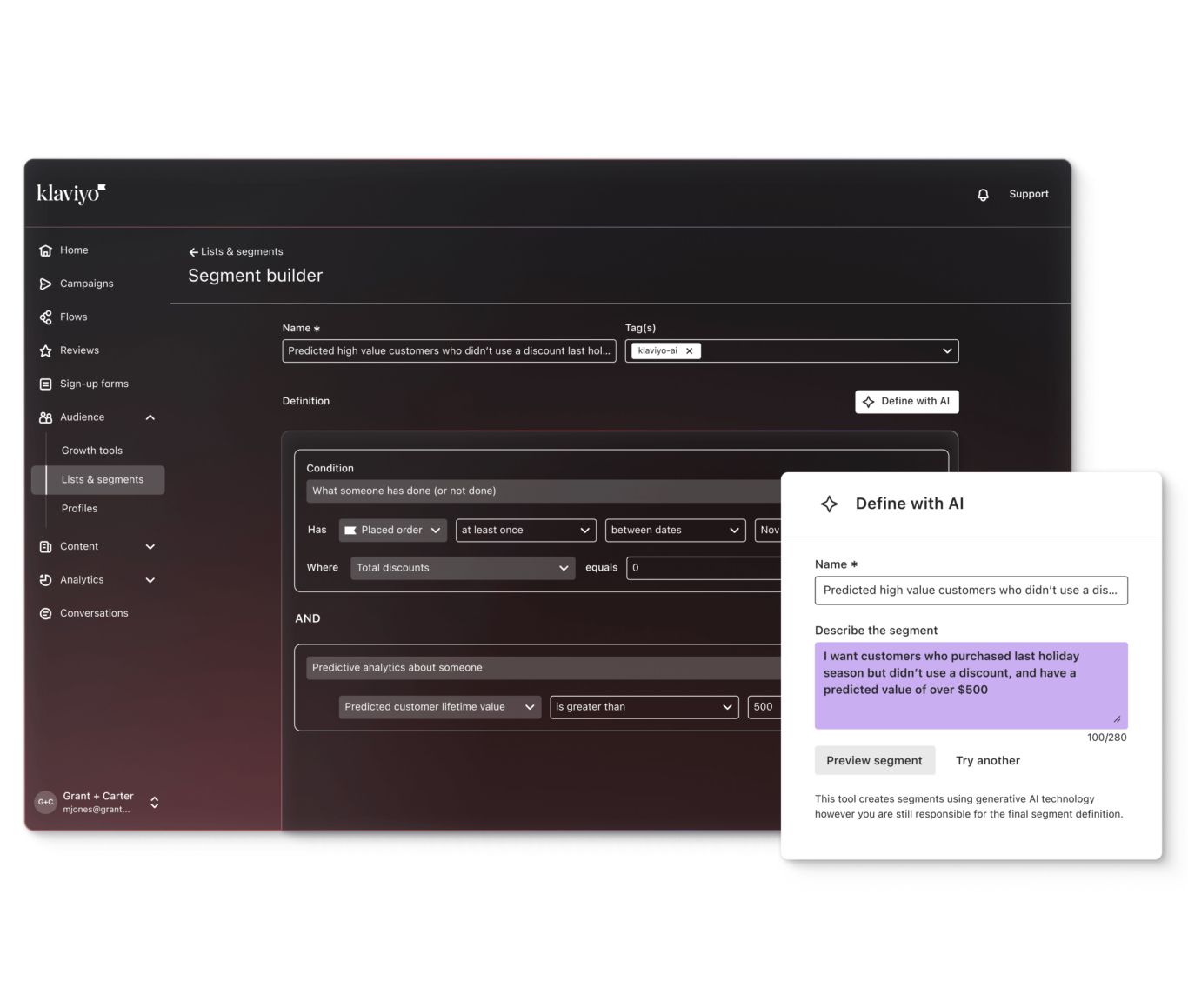The width and height of the screenshot is (1188, 1008).
Task: Select the Content sidebar icon
Action: click(x=45, y=546)
